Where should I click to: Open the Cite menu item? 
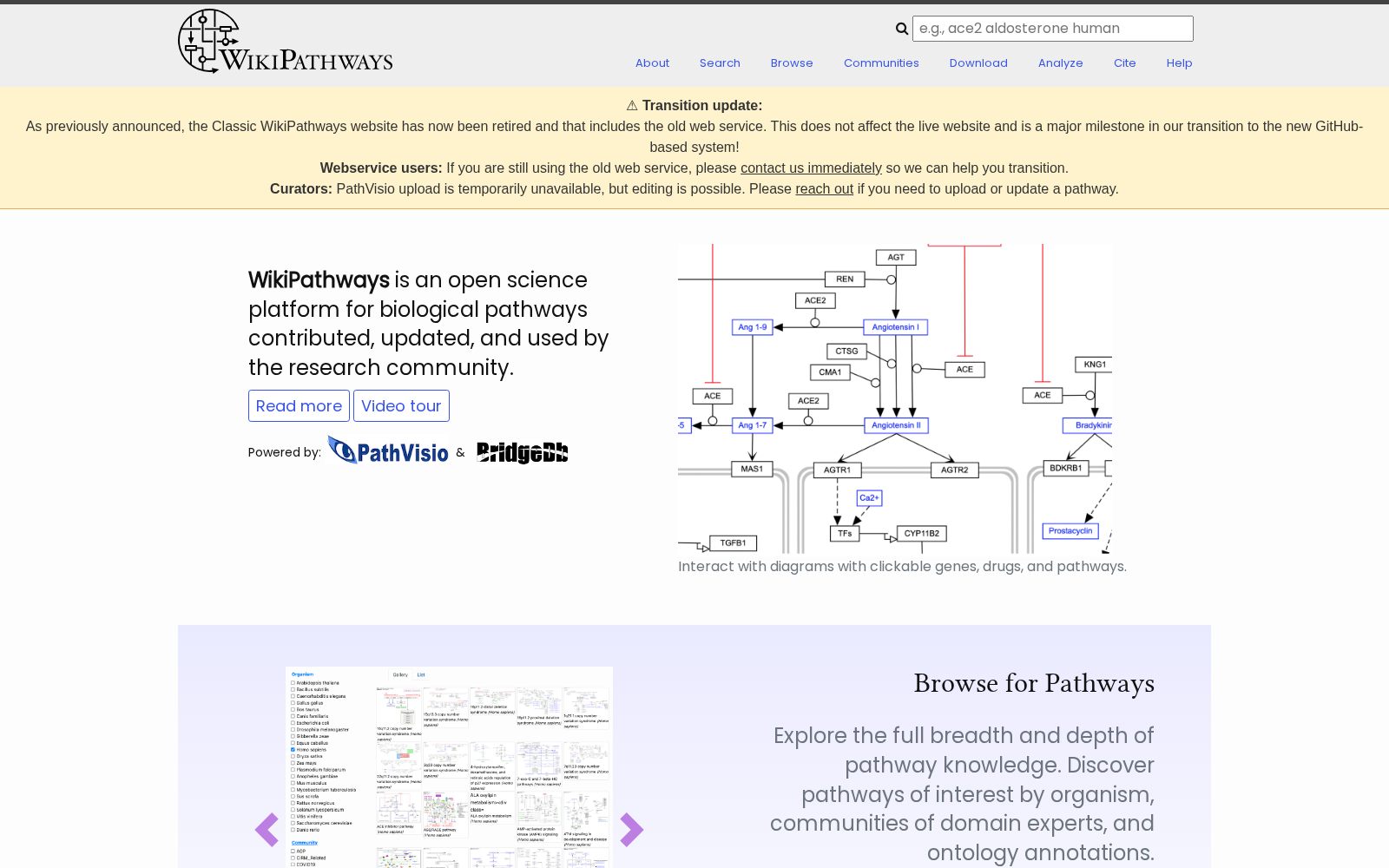tap(1125, 62)
